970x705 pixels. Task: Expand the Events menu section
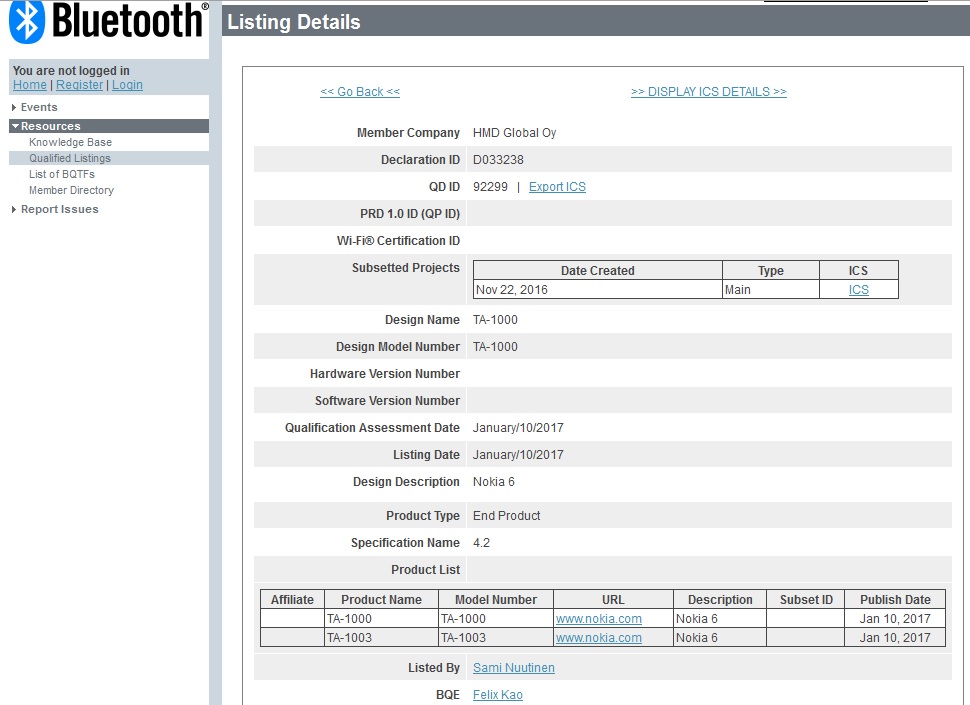pos(14,108)
